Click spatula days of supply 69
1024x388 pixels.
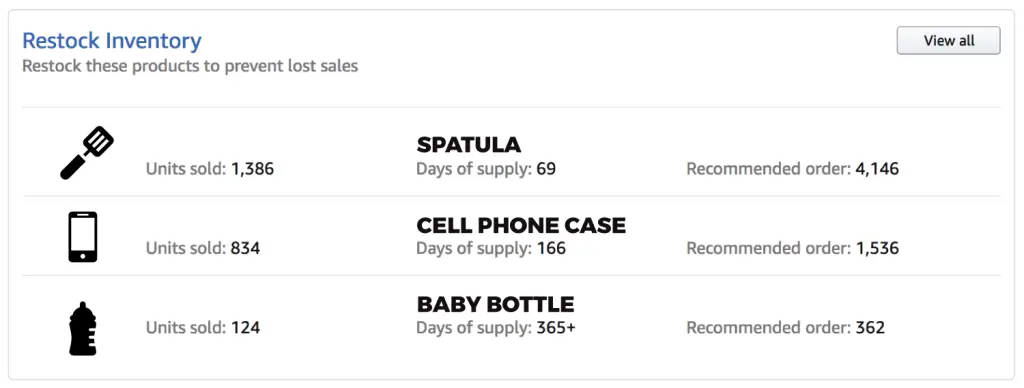pos(546,169)
